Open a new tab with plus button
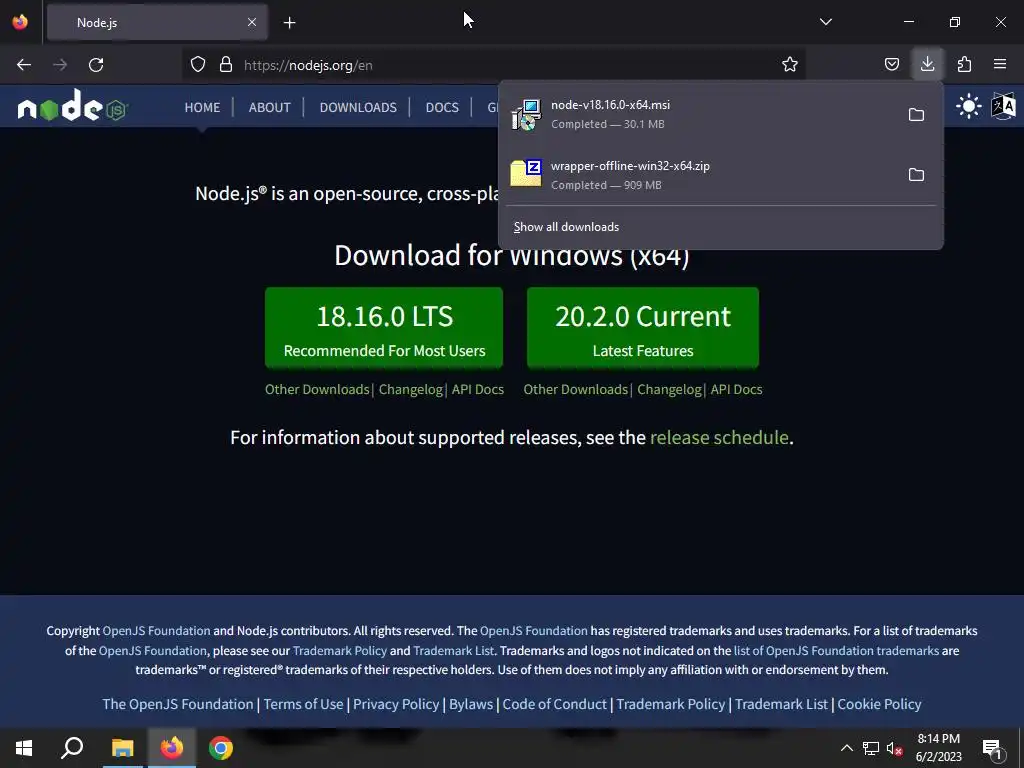1024x768 pixels. (289, 23)
